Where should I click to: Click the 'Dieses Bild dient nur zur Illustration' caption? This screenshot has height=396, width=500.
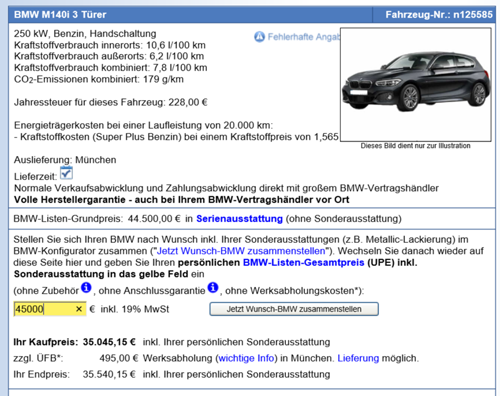point(415,146)
